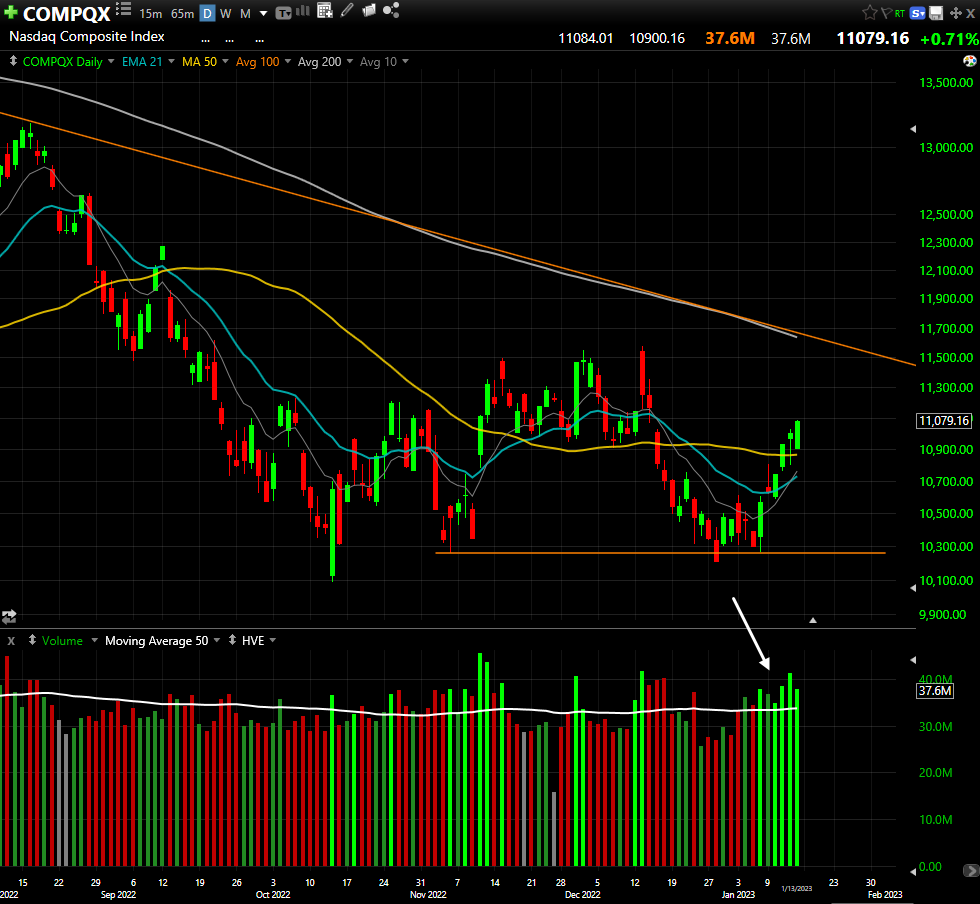Click the Avg 100 indicator label

click(x=258, y=61)
